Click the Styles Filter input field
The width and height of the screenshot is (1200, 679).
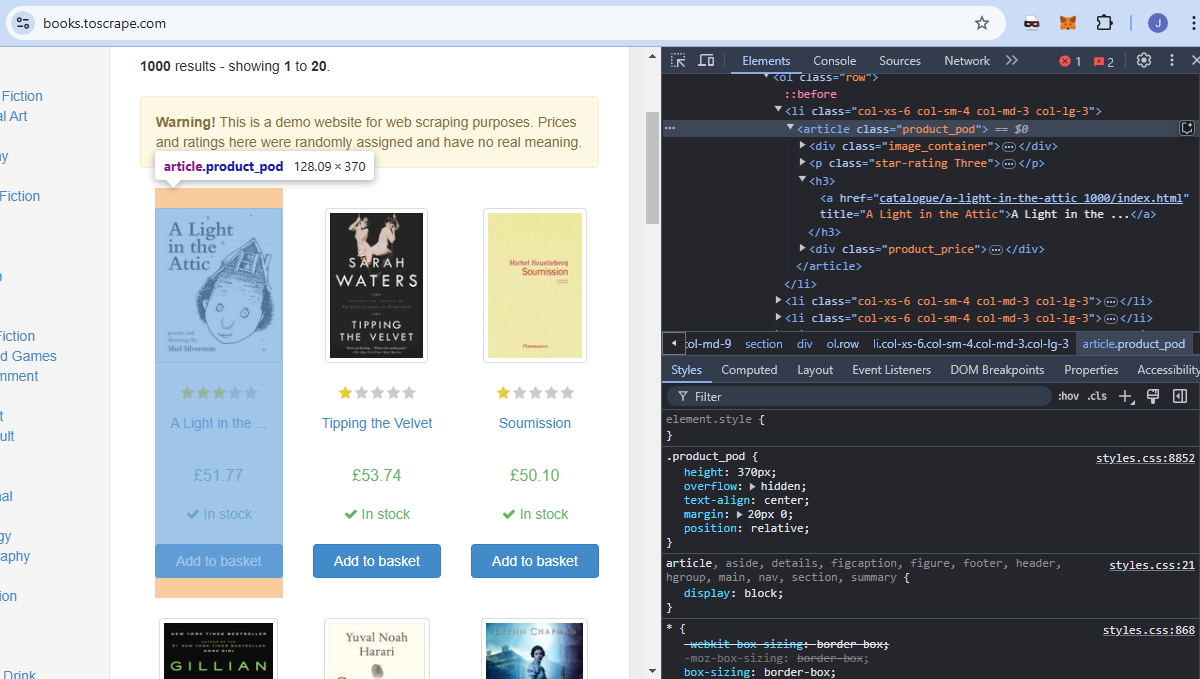[x=800, y=396]
